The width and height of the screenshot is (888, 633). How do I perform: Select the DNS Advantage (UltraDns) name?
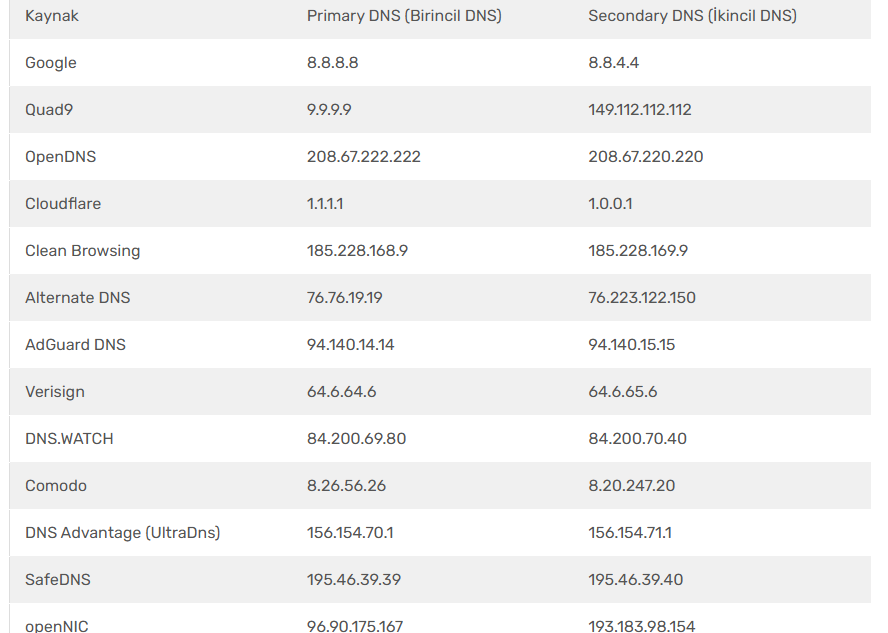(x=122, y=533)
